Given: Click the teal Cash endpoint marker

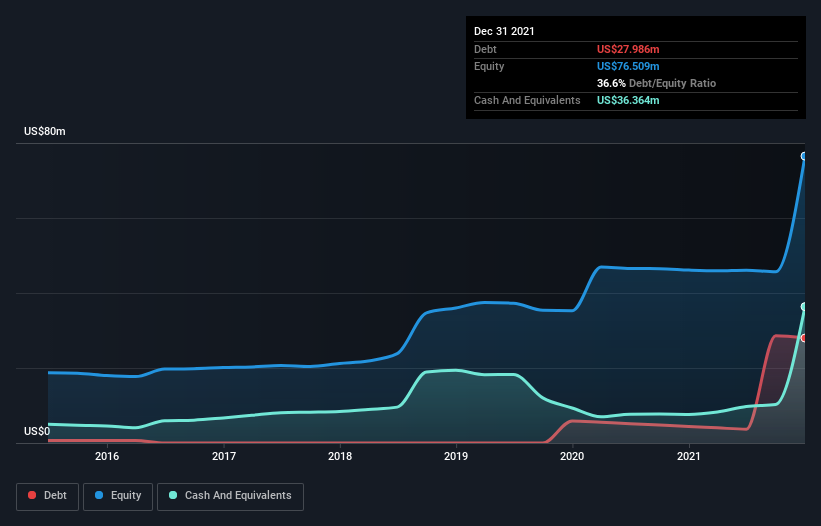Looking at the screenshot, I should coord(804,306).
